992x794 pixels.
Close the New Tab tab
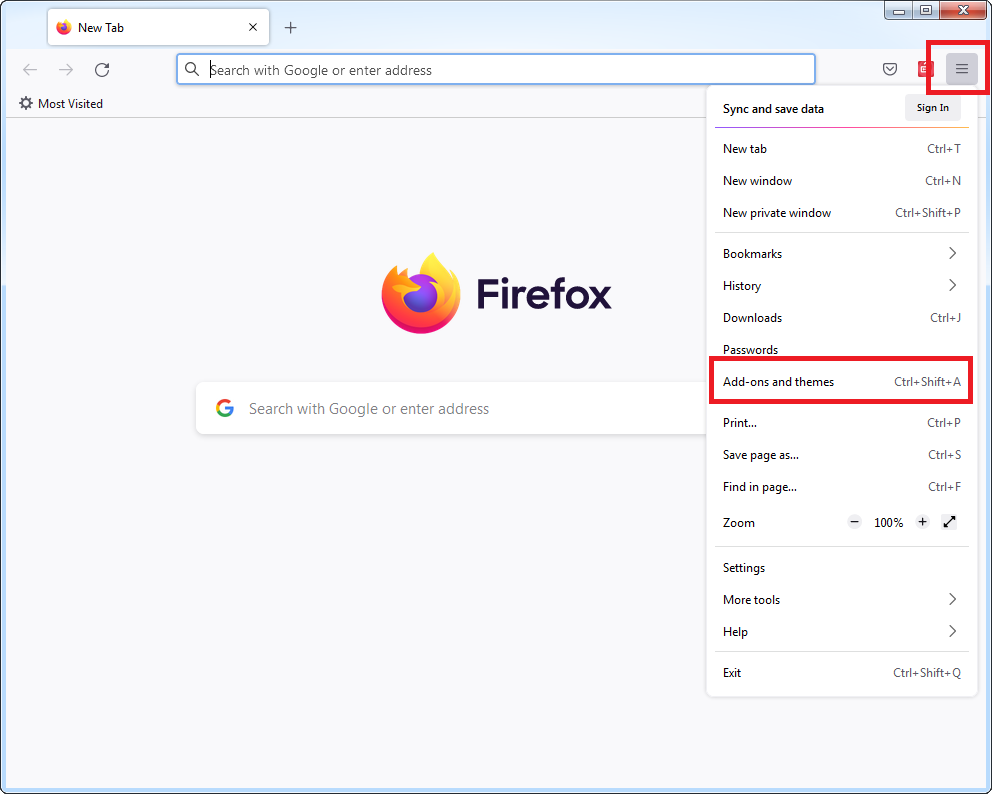[253, 27]
